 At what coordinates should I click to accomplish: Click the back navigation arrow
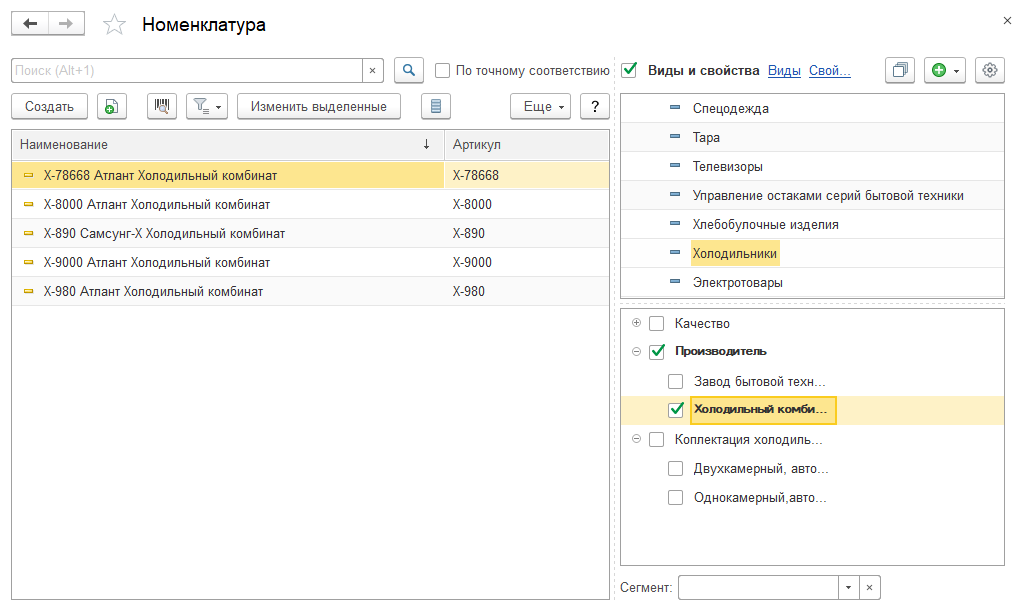[x=30, y=24]
